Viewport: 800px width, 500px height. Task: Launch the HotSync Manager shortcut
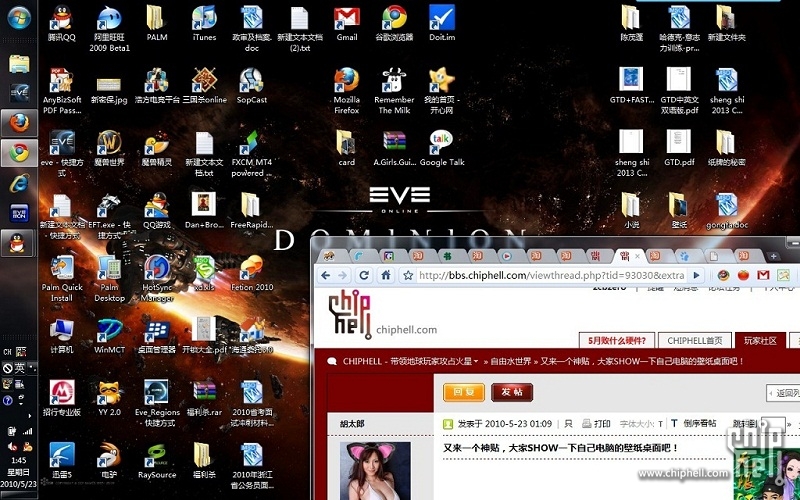coord(157,278)
